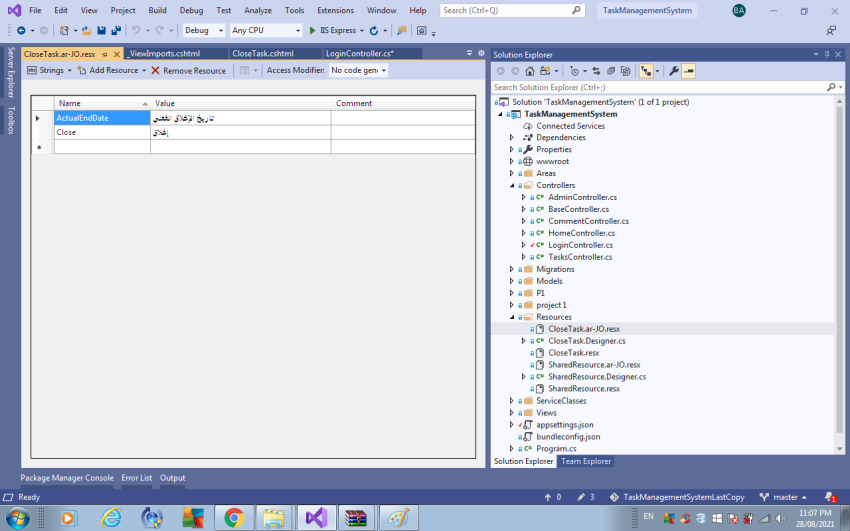Viewport: 850px width, 531px height.
Task: Sort the grid by the Name column header
Action: pos(102,103)
